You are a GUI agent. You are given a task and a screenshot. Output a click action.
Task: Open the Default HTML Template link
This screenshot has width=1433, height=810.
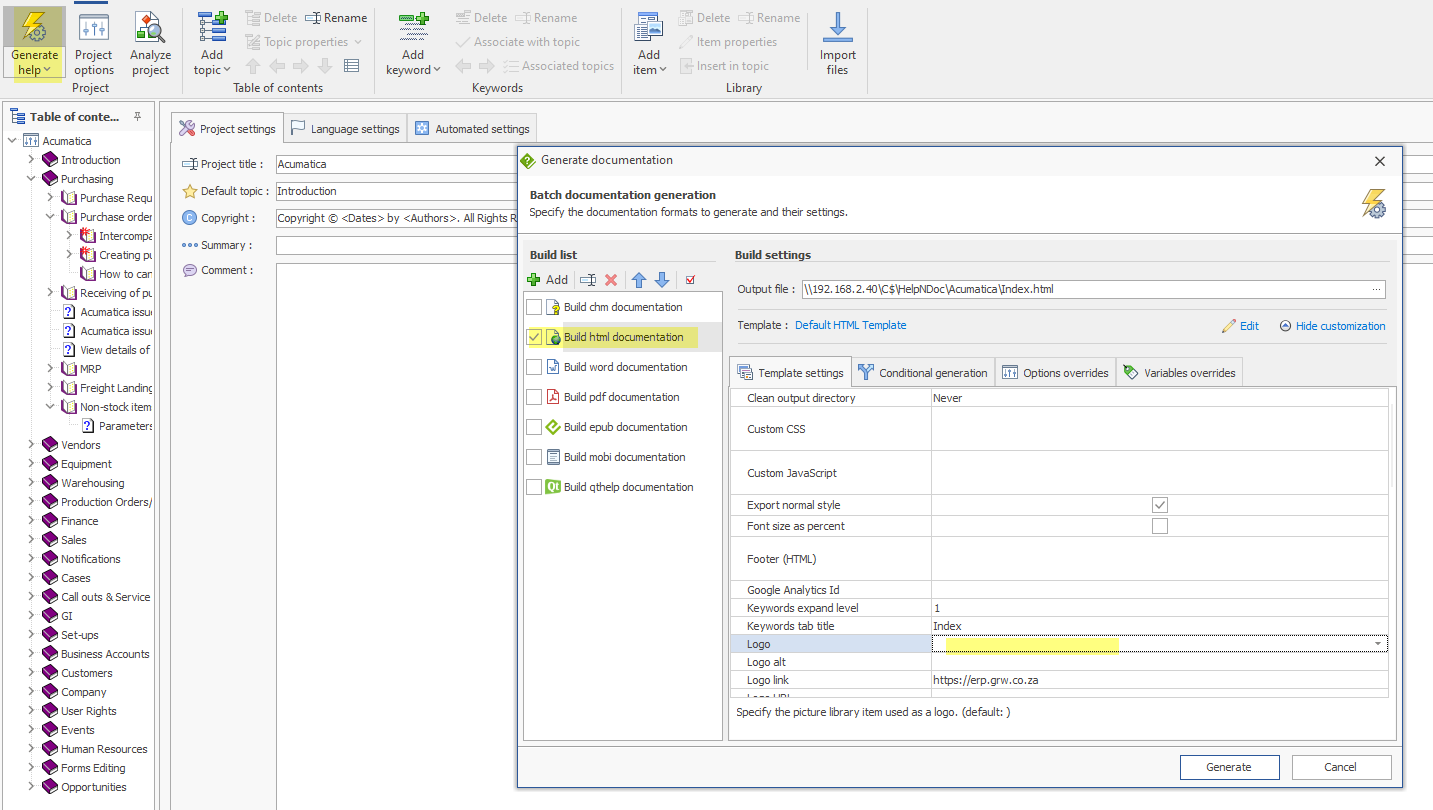850,325
